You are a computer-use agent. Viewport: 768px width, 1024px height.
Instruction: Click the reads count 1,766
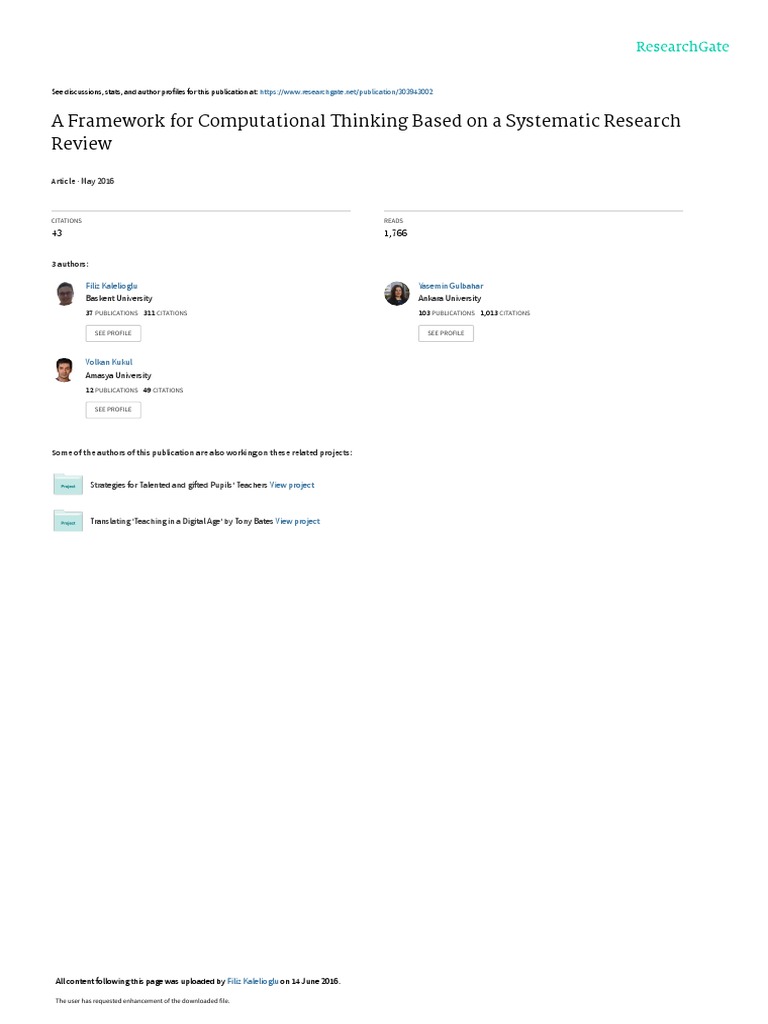click(396, 233)
